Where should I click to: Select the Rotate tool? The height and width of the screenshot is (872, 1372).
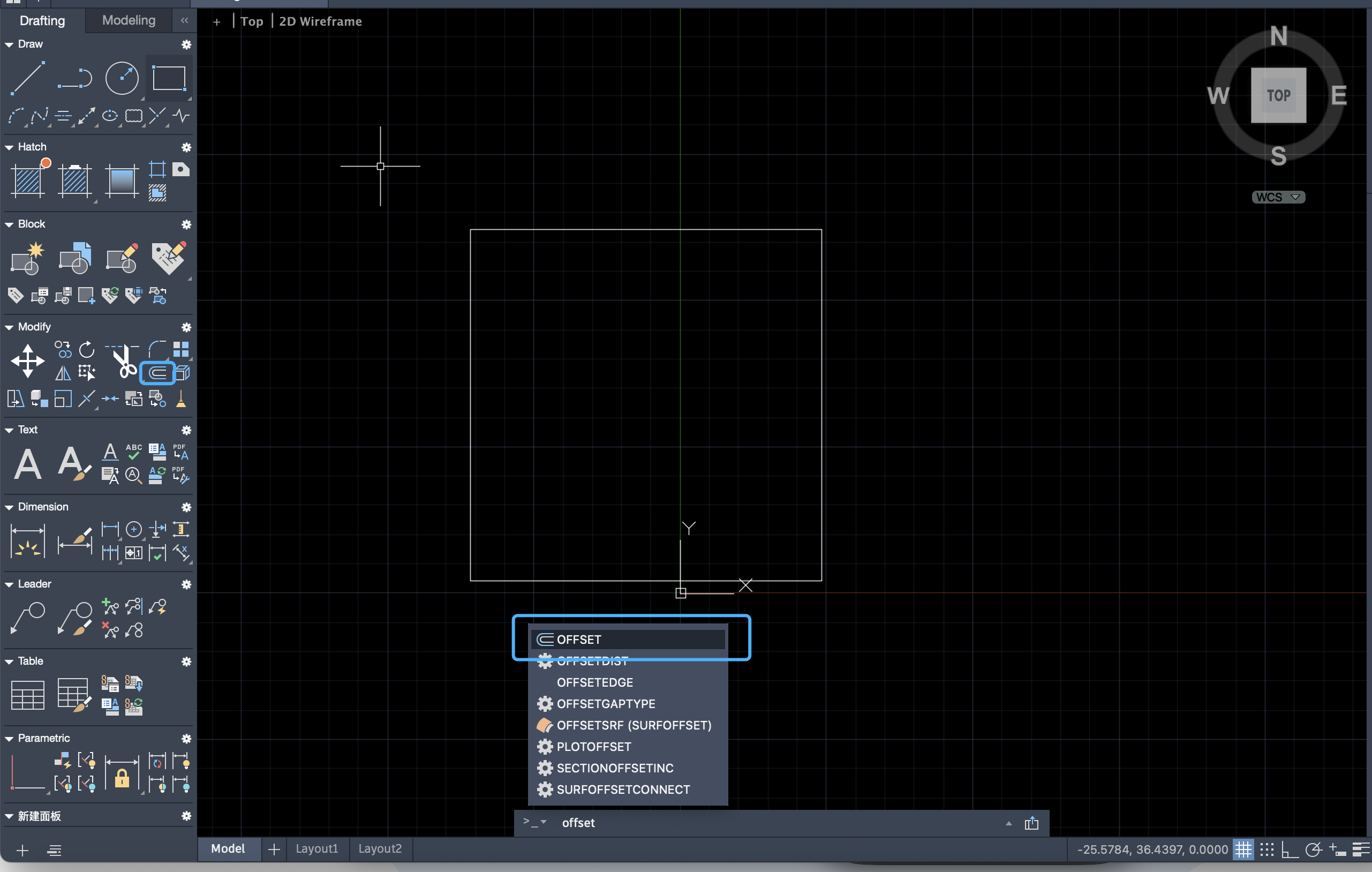pos(87,349)
